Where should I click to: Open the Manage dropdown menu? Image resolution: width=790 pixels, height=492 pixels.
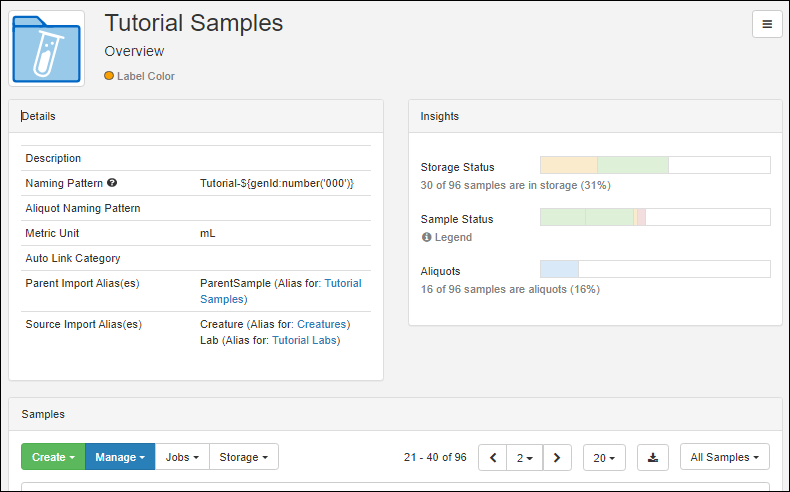click(120, 457)
